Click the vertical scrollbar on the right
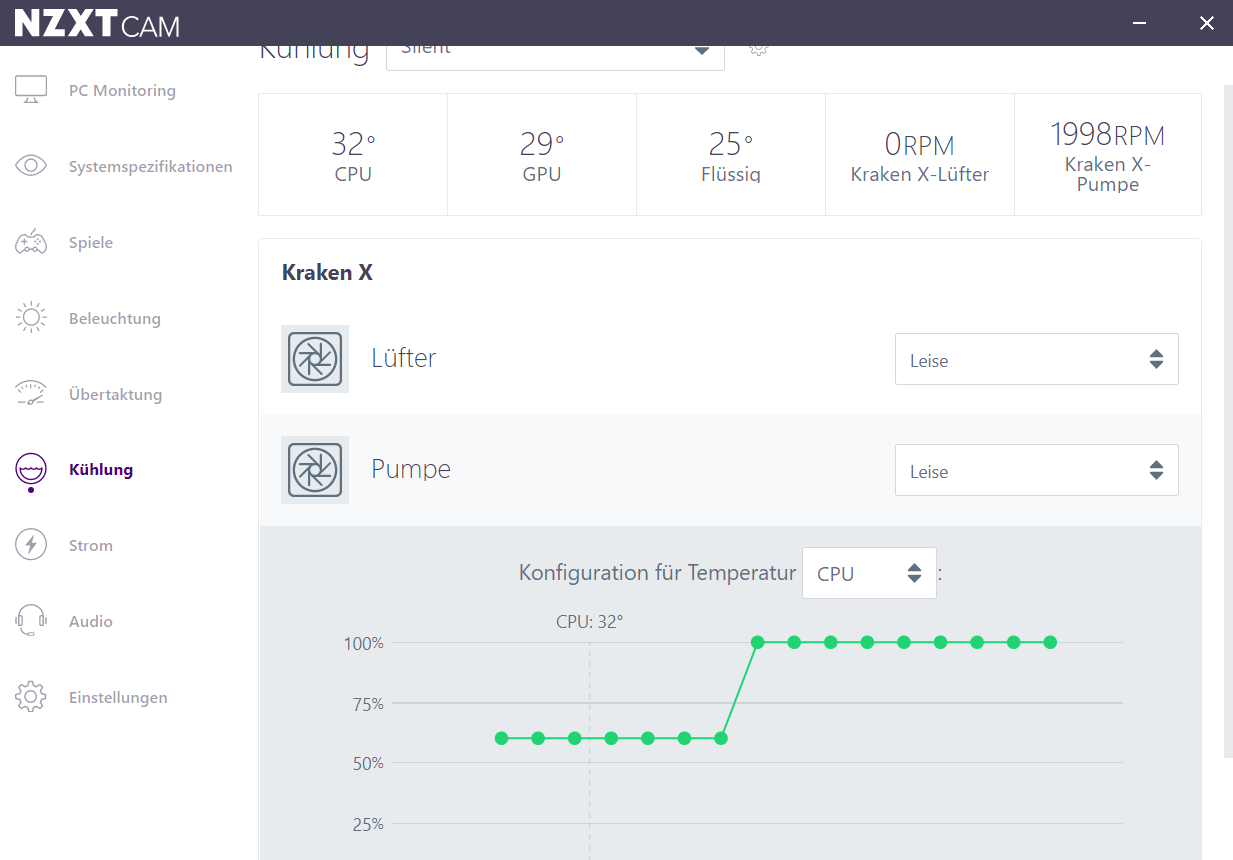Image resolution: width=1233 pixels, height=860 pixels. (x=1228, y=420)
